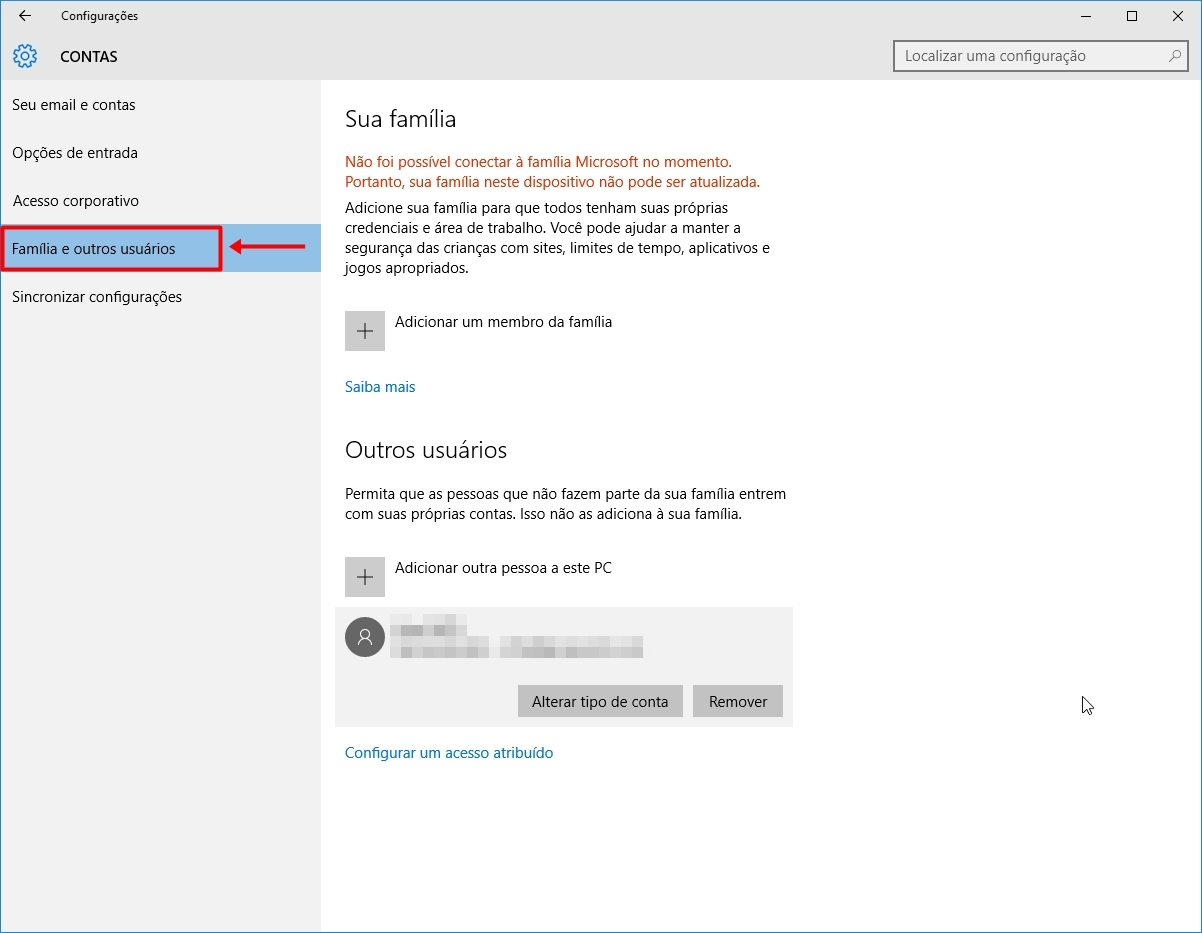
Task: Click the plus icon to add family member
Action: coord(365,331)
